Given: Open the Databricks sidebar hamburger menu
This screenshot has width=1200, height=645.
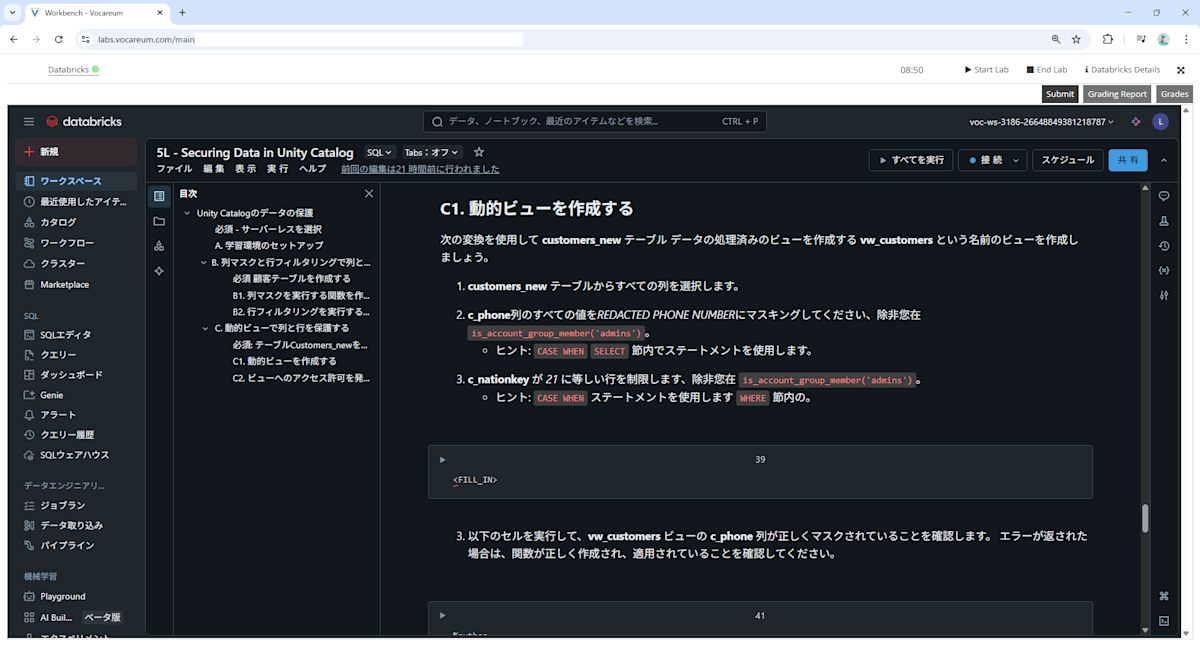Looking at the screenshot, I should pyautogui.click(x=29, y=121).
